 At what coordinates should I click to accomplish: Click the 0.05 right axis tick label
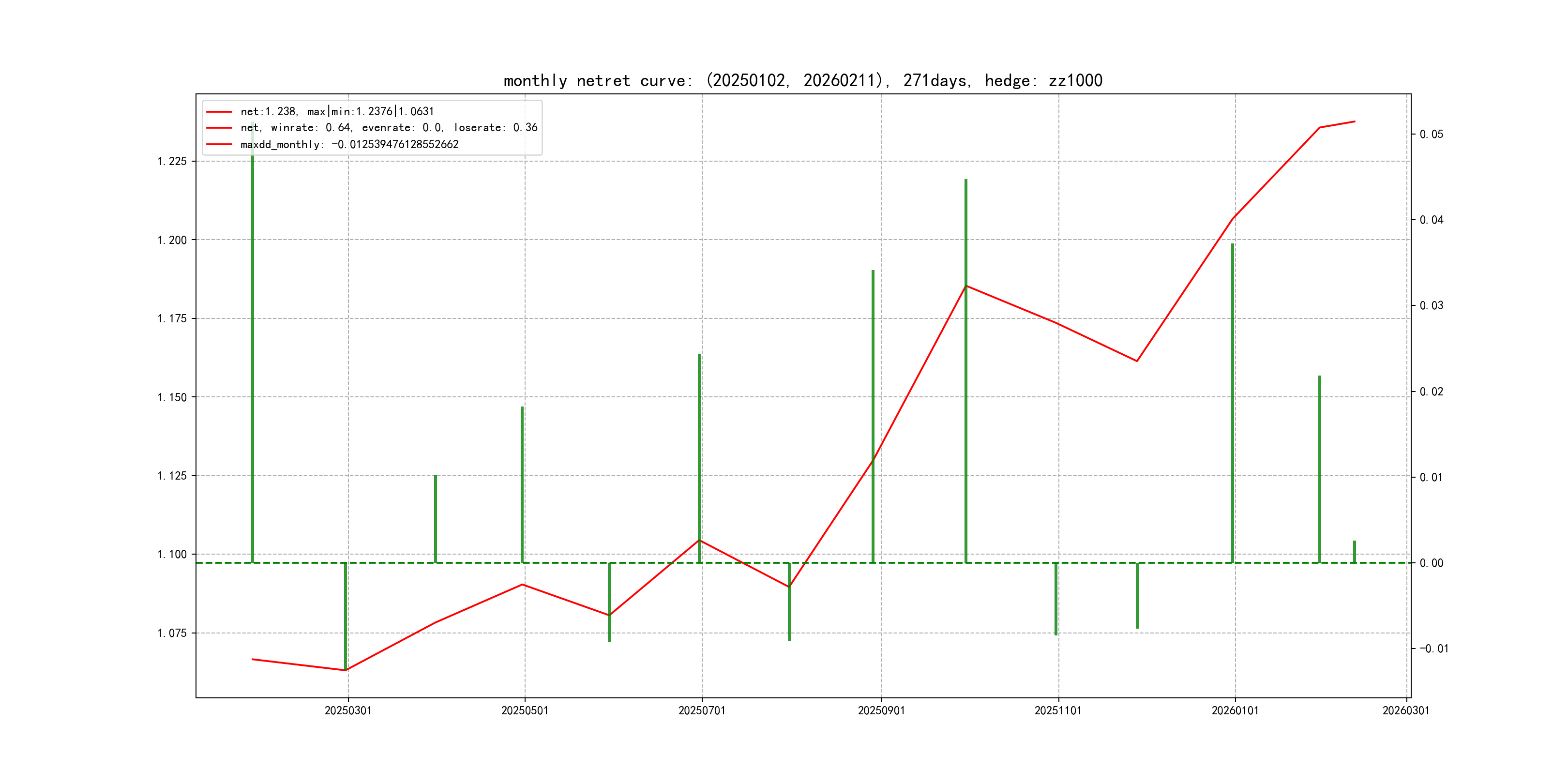tap(1431, 134)
